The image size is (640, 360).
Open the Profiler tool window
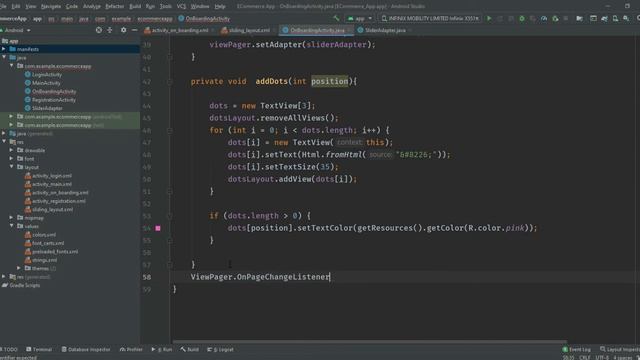point(131,349)
